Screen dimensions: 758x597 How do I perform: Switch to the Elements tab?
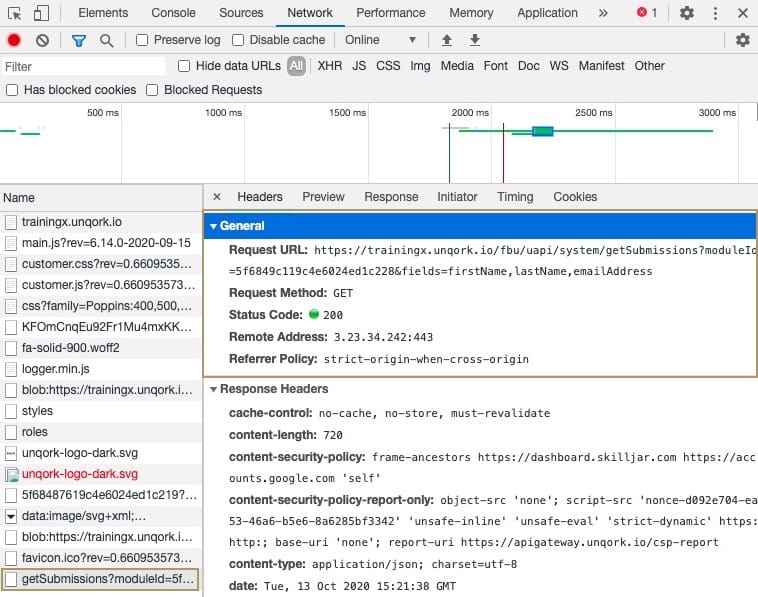[103, 13]
